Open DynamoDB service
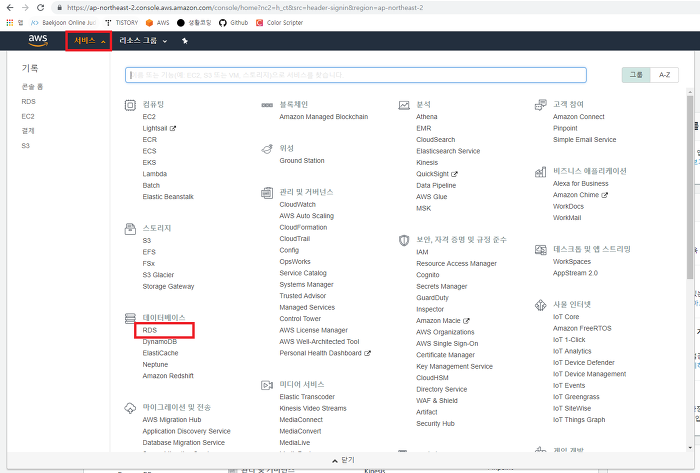Image resolution: width=700 pixels, height=473 pixels. 160,342
